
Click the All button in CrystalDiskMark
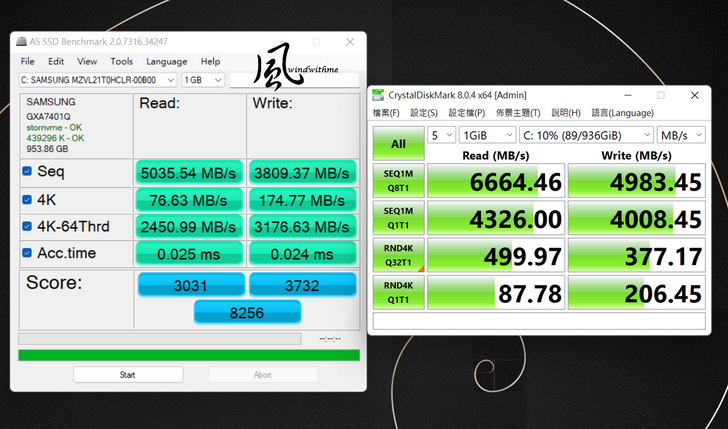tap(398, 144)
